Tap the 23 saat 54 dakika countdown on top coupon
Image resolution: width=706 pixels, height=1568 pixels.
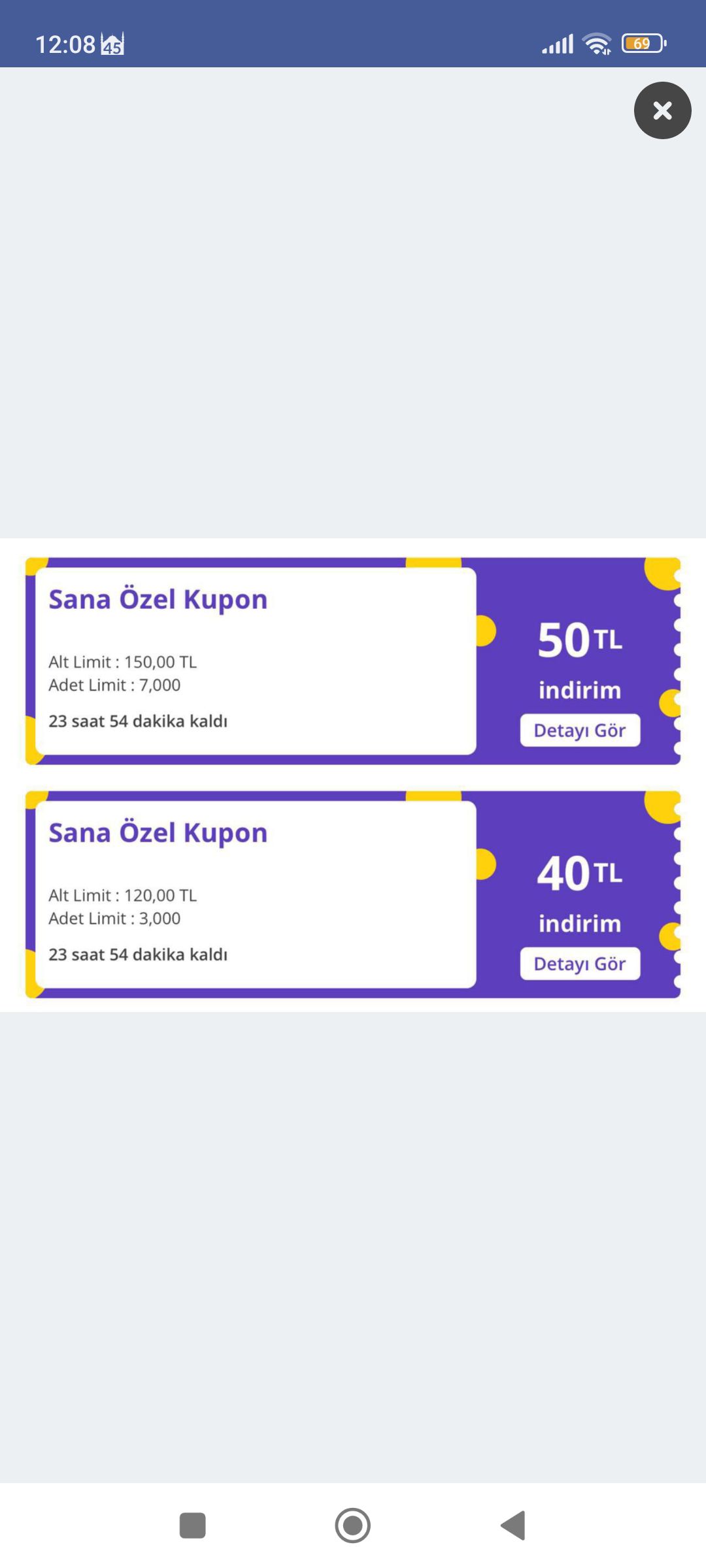[x=138, y=721]
